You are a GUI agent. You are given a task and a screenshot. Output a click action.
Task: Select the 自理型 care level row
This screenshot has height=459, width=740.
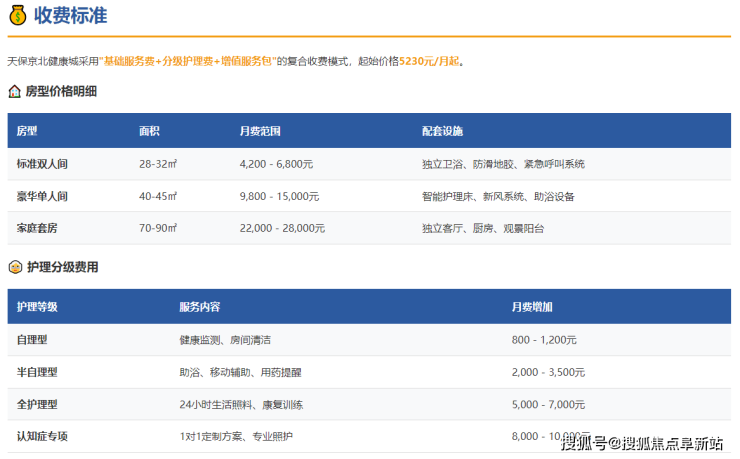tap(32, 340)
